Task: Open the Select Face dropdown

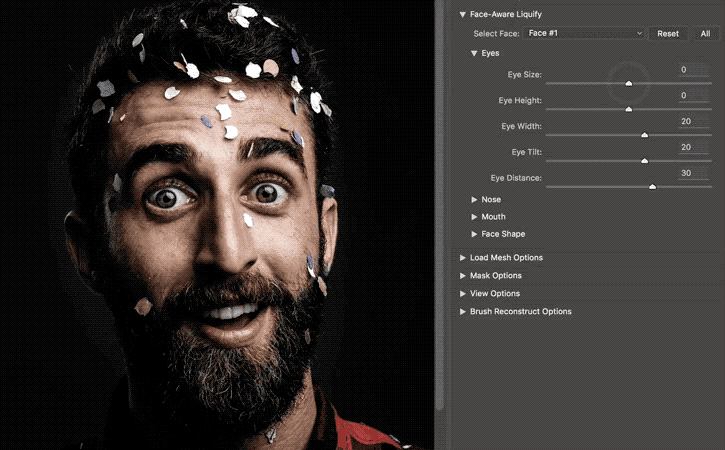Action: click(x=584, y=33)
